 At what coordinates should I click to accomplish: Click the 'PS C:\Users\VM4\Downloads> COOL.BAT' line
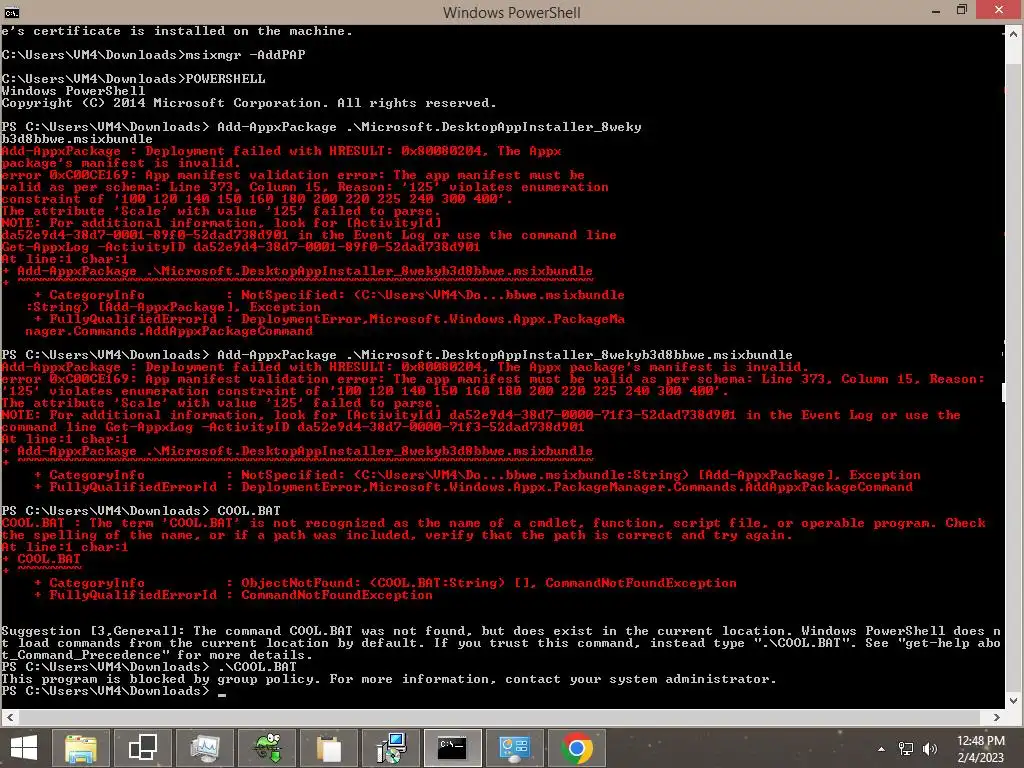coord(141,511)
